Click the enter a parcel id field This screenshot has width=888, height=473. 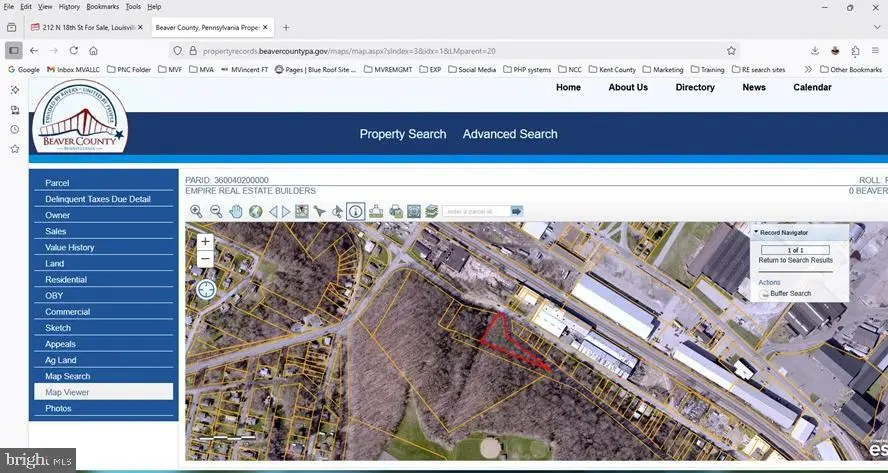coord(475,211)
